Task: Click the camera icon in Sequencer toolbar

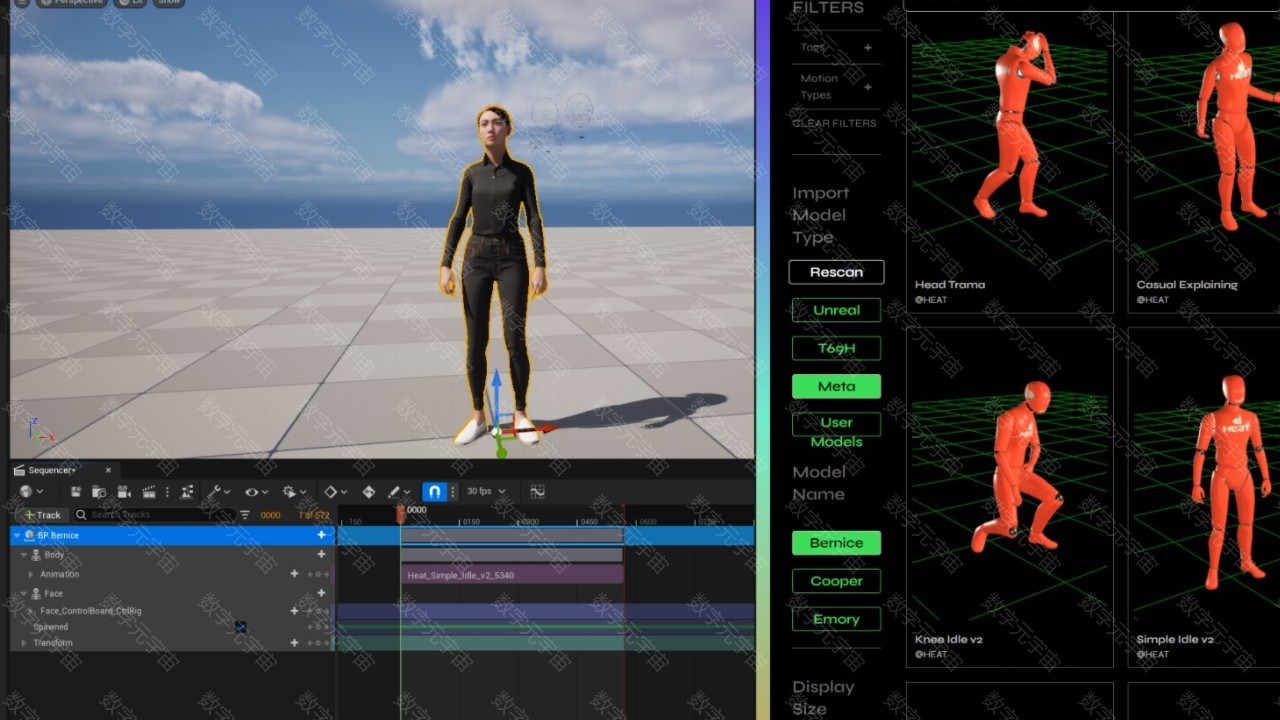Action: point(124,492)
